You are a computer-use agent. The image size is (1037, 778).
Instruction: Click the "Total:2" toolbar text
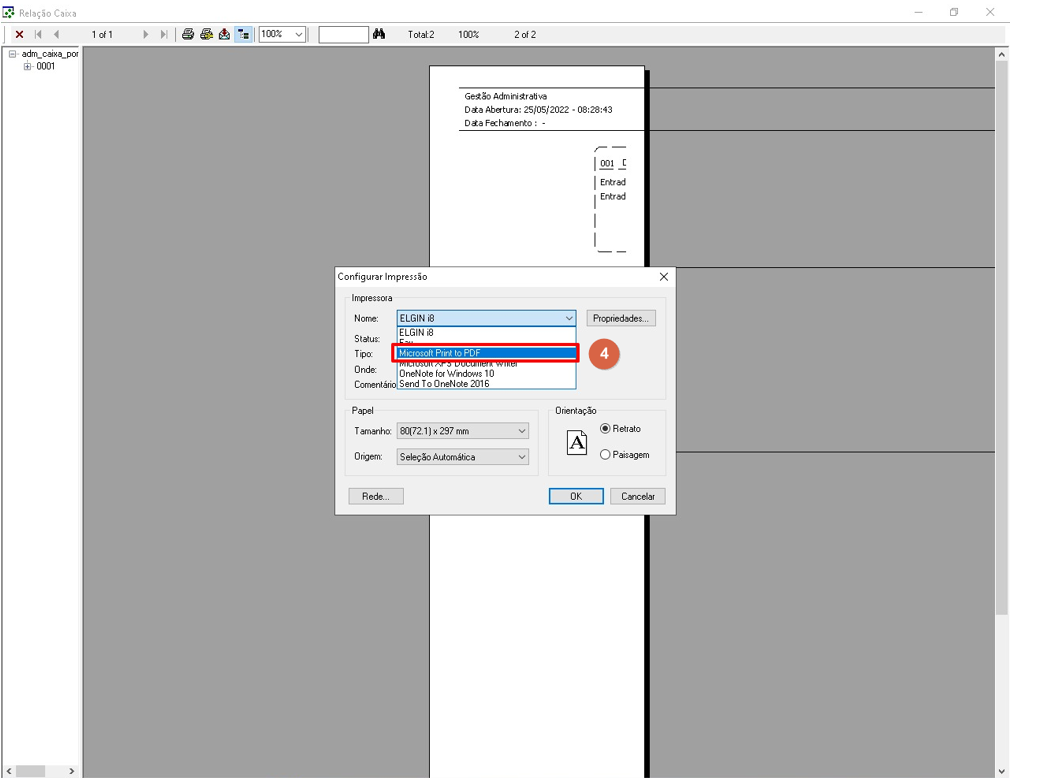pos(421,34)
